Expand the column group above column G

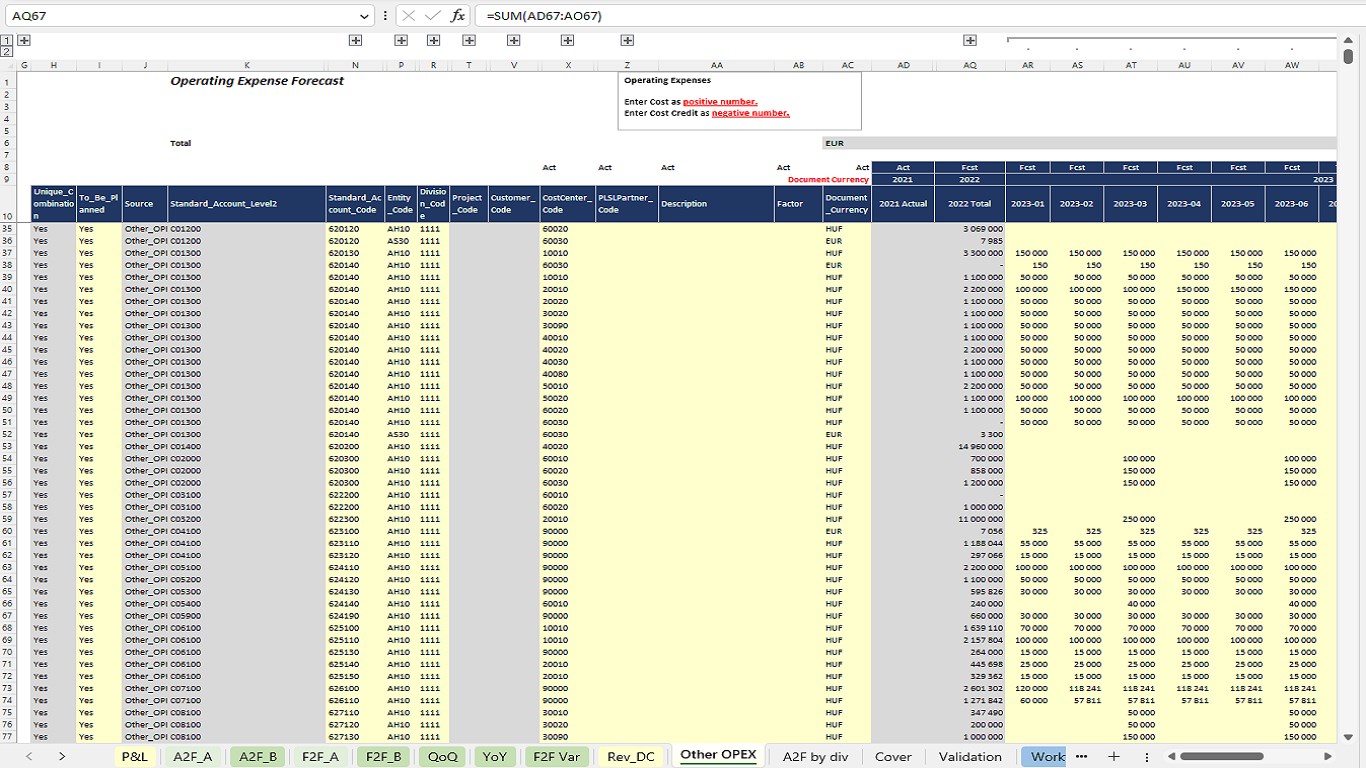[x=24, y=40]
